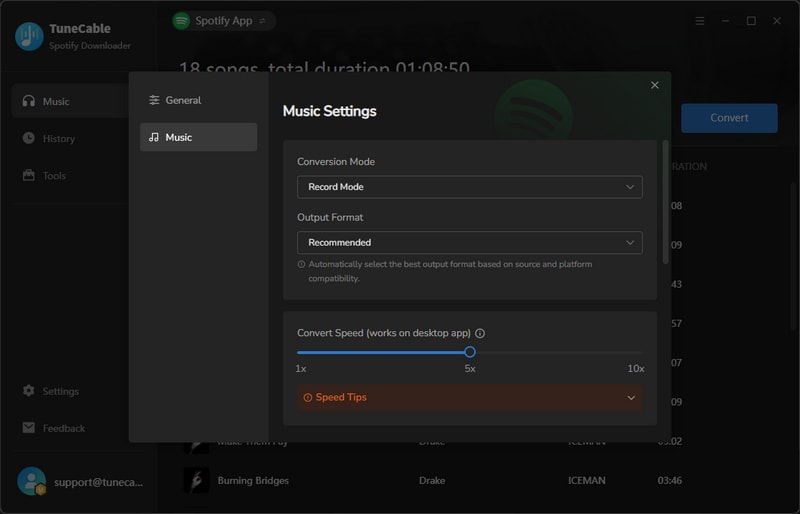Image resolution: width=800 pixels, height=514 pixels.
Task: Close the Music Settings dialog
Action: tap(655, 85)
